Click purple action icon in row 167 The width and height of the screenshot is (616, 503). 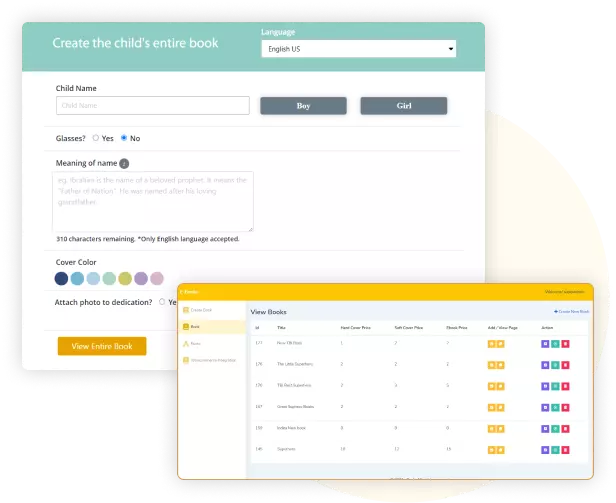coord(545,408)
